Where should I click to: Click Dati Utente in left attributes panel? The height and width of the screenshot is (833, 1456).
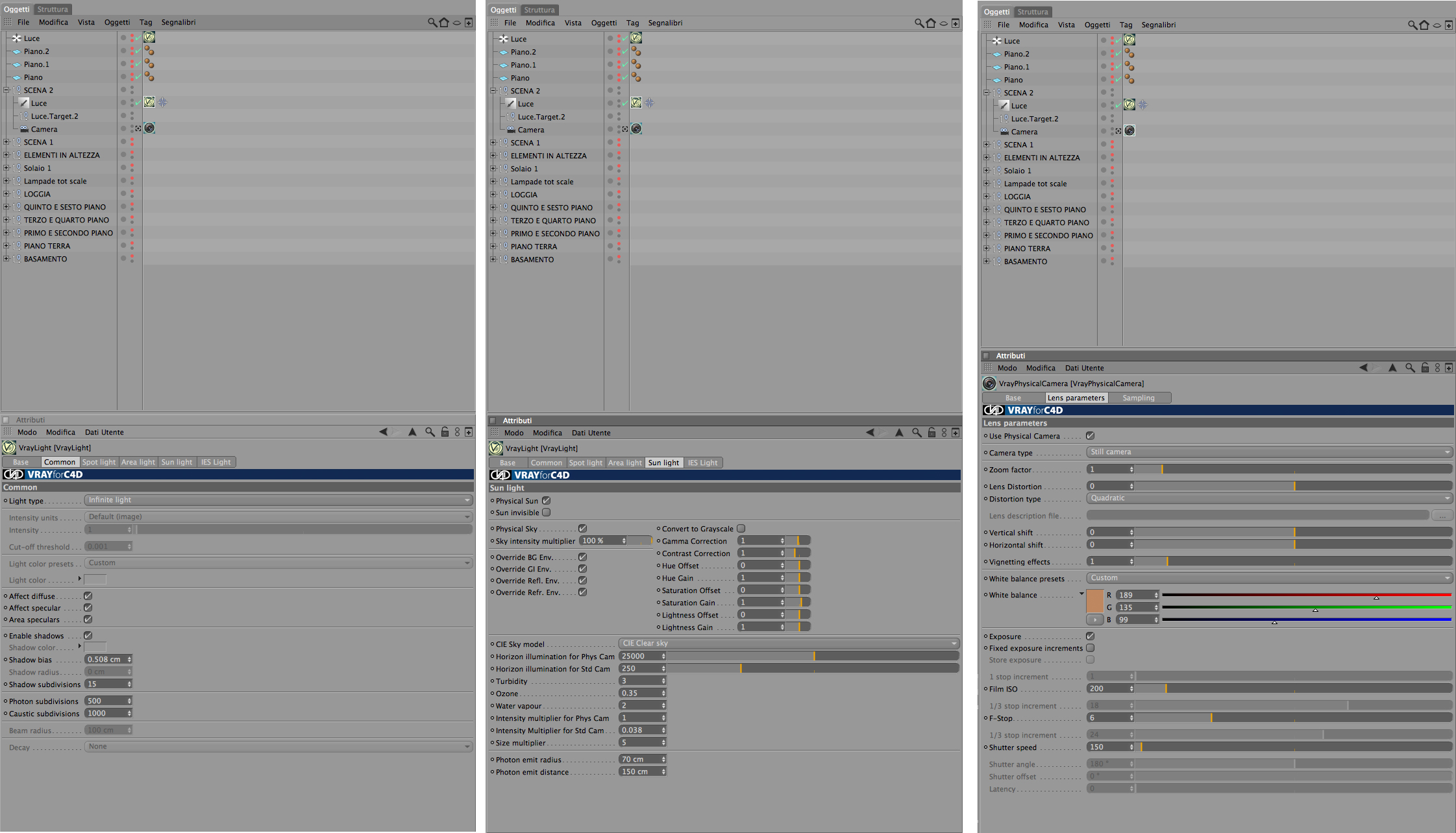point(104,432)
